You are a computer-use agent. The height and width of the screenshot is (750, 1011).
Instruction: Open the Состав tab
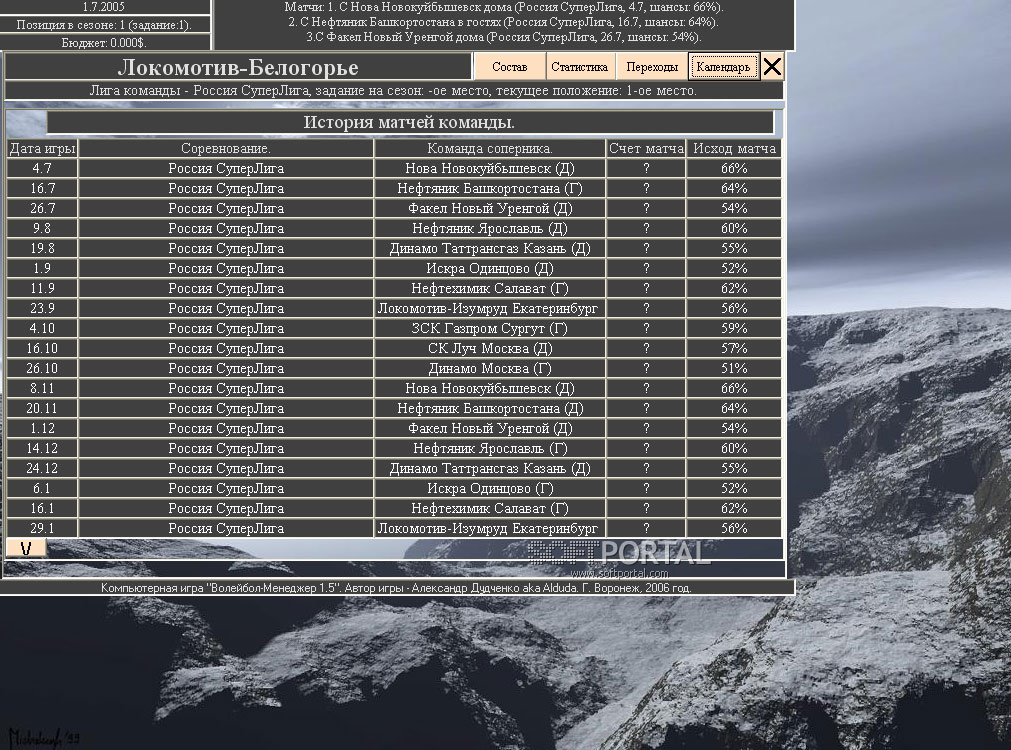tap(509, 67)
